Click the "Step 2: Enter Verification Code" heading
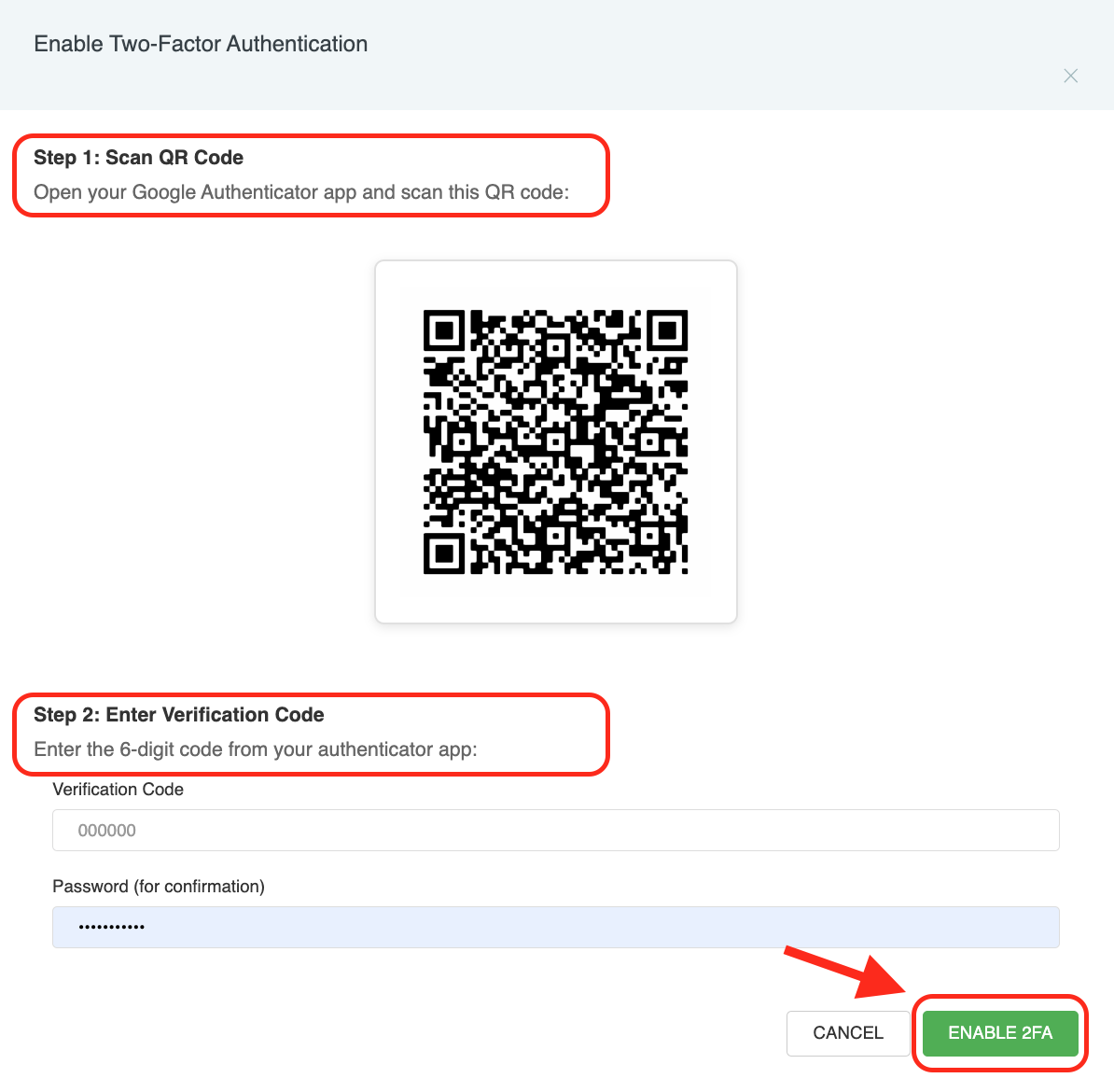 (179, 715)
